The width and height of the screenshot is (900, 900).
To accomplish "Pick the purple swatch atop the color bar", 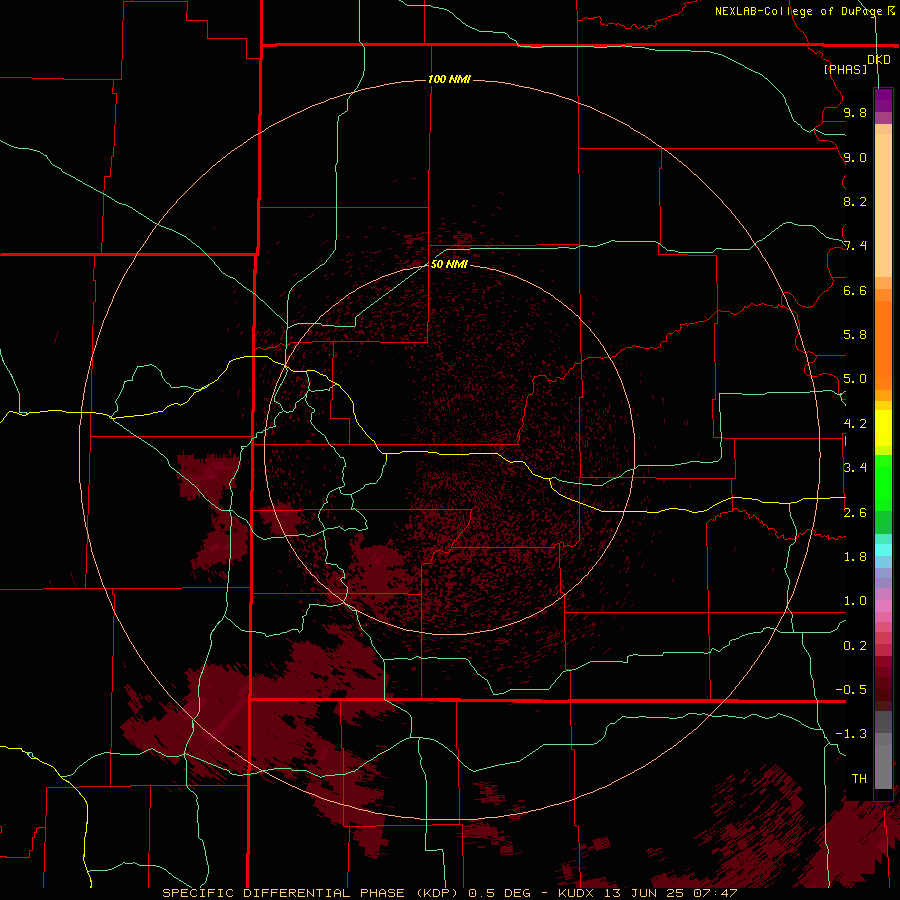I will [x=883, y=100].
